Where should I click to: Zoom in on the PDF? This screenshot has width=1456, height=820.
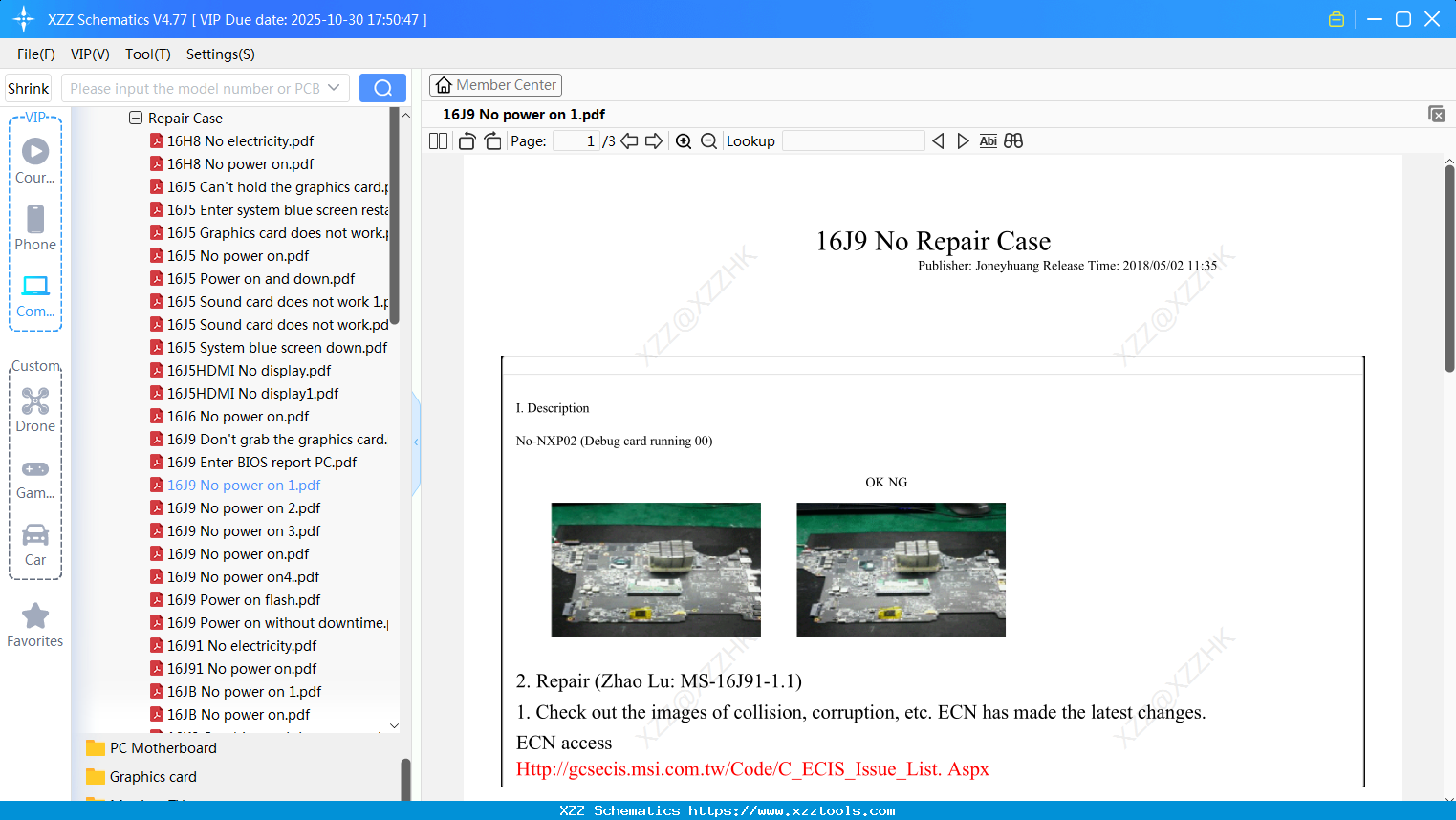[684, 141]
